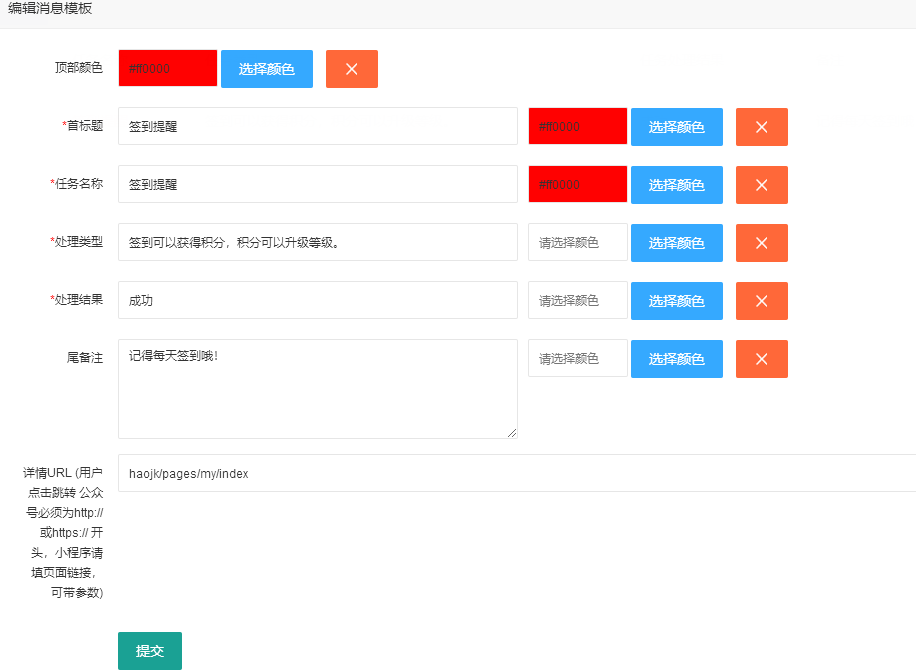Clear the 任务名称 color with X button
The height and width of the screenshot is (672, 916).
point(762,185)
